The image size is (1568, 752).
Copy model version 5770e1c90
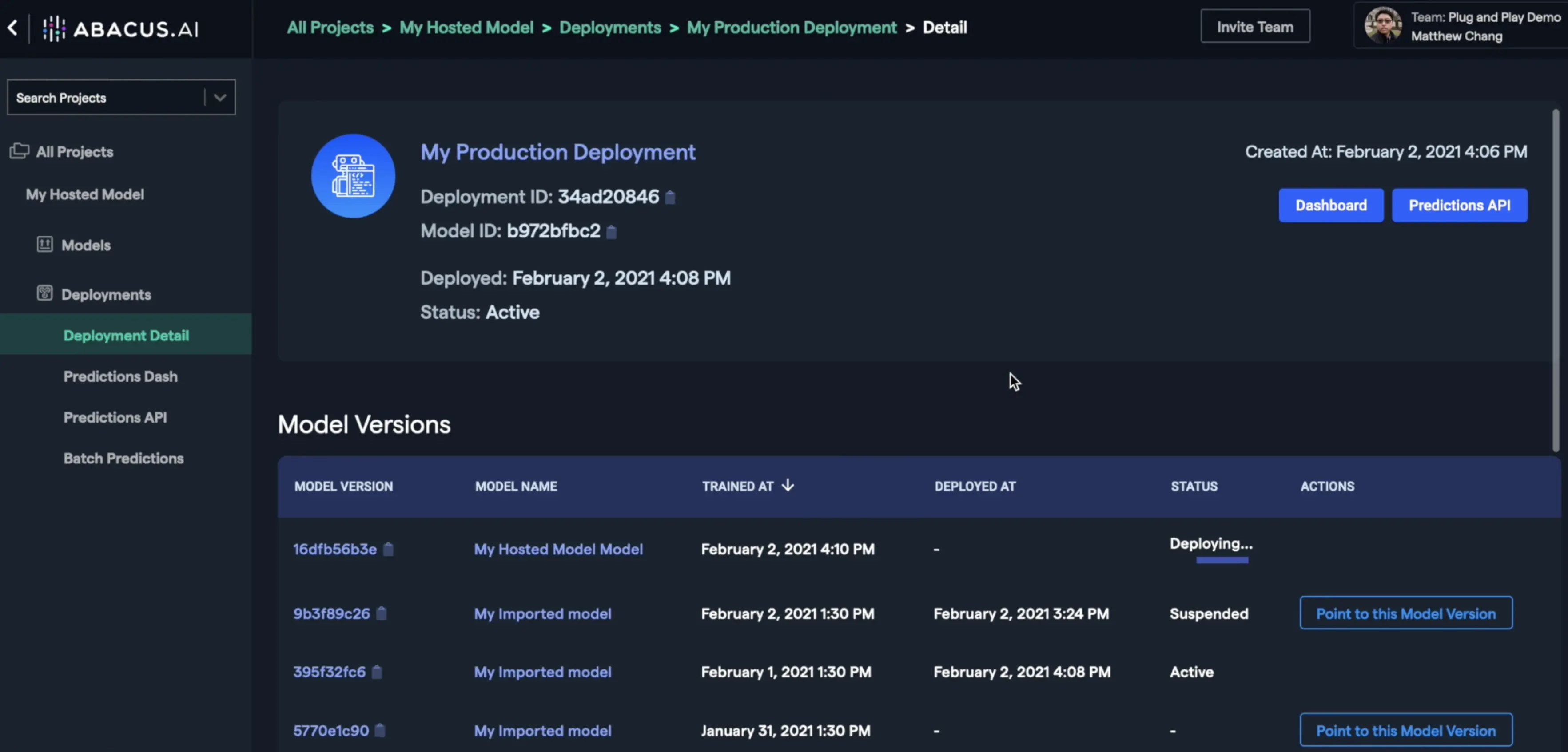(380, 730)
